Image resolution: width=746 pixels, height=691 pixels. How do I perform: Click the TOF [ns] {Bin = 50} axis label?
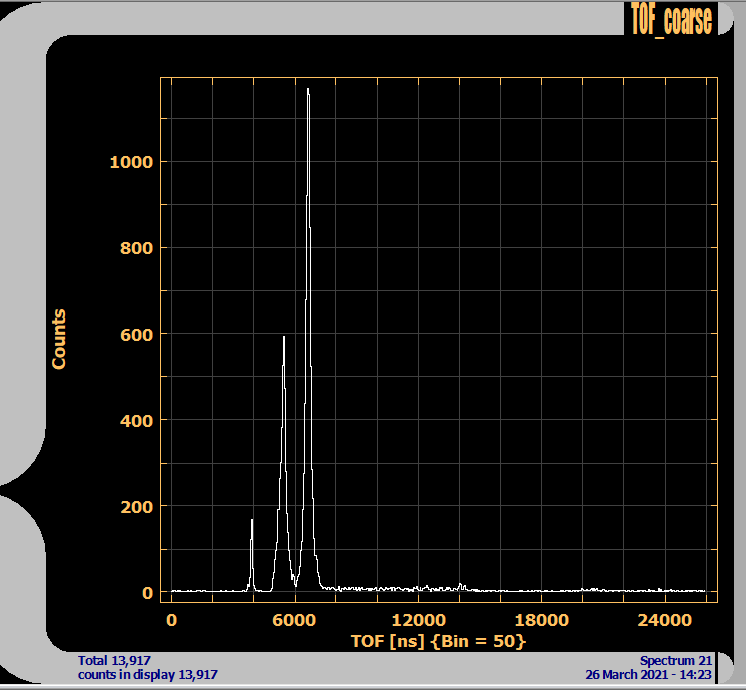[x=438, y=641]
